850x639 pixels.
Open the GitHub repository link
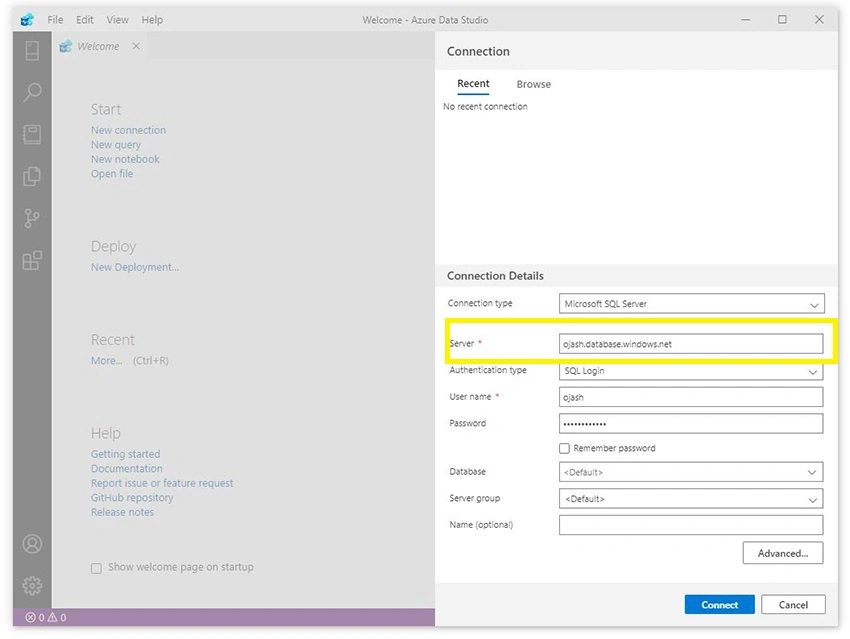[x=132, y=498]
